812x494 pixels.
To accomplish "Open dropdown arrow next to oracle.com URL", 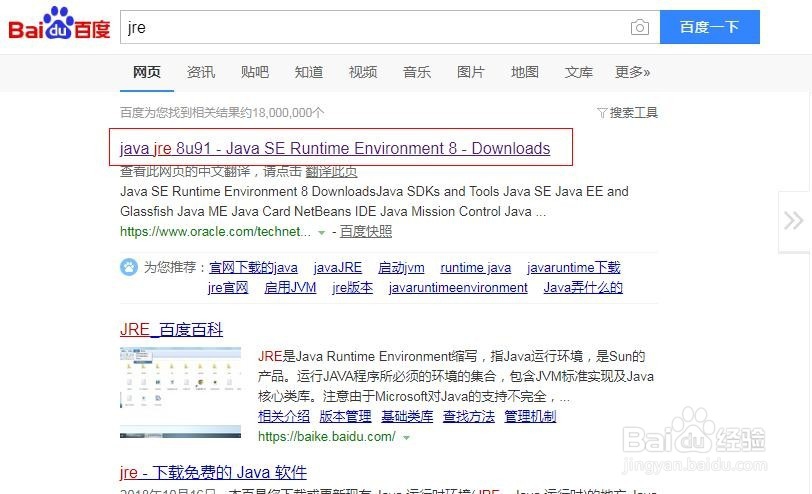I will click(x=322, y=233).
